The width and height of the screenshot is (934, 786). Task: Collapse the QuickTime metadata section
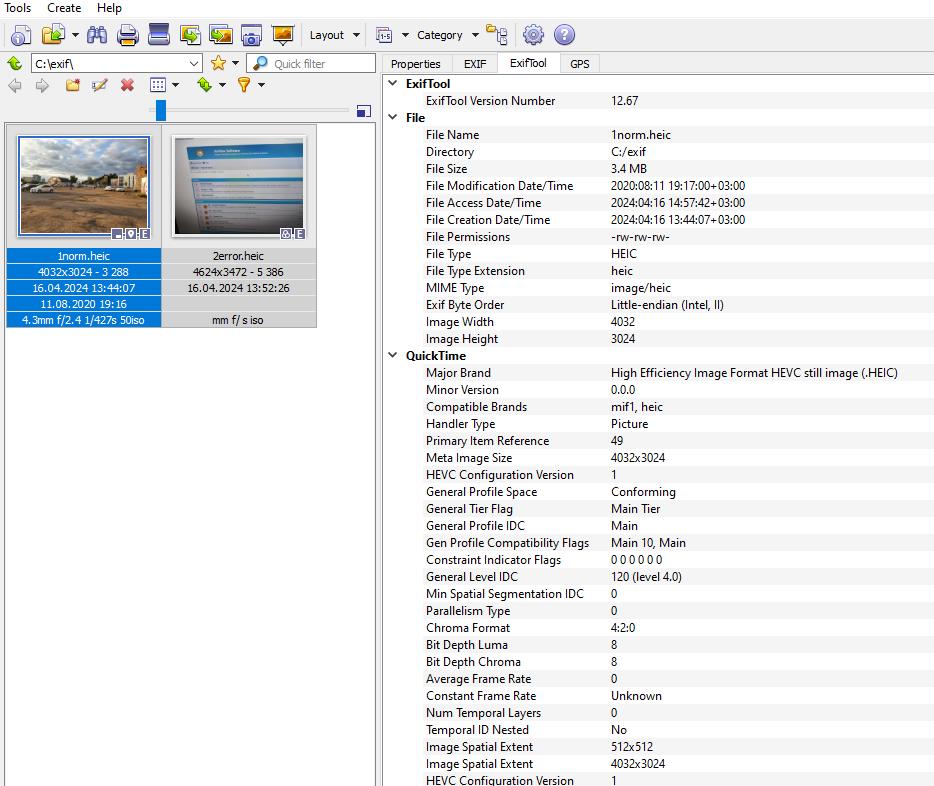(393, 356)
